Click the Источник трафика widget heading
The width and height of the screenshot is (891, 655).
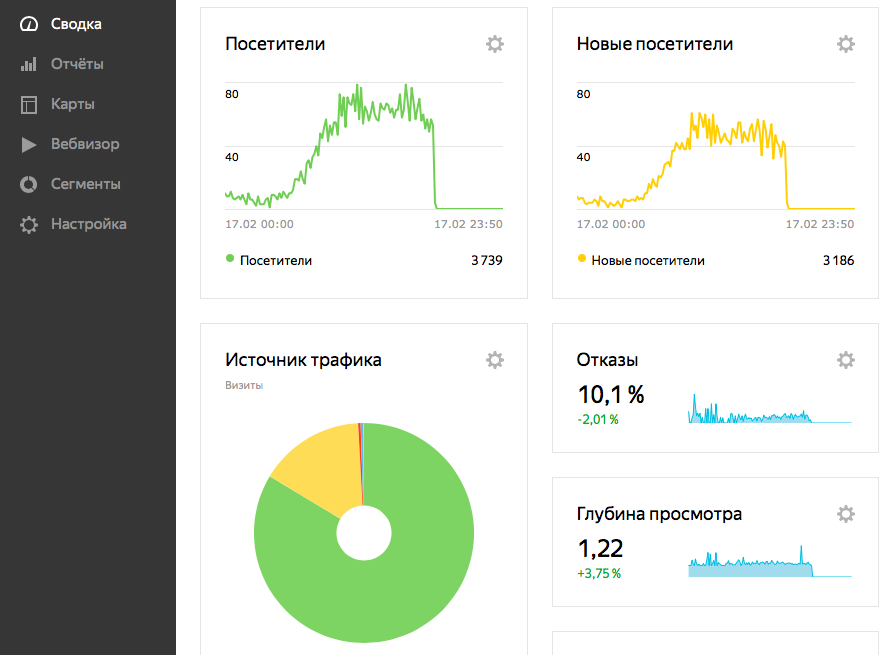pos(303,360)
